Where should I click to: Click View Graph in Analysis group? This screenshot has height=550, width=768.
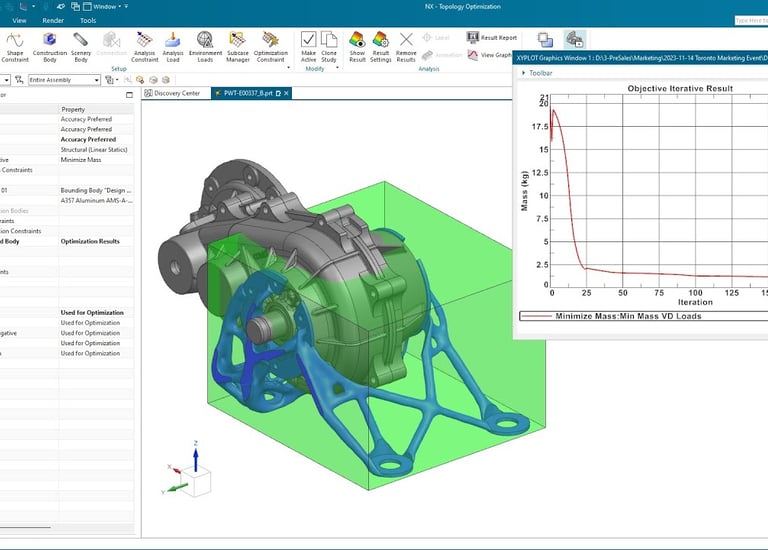489,55
